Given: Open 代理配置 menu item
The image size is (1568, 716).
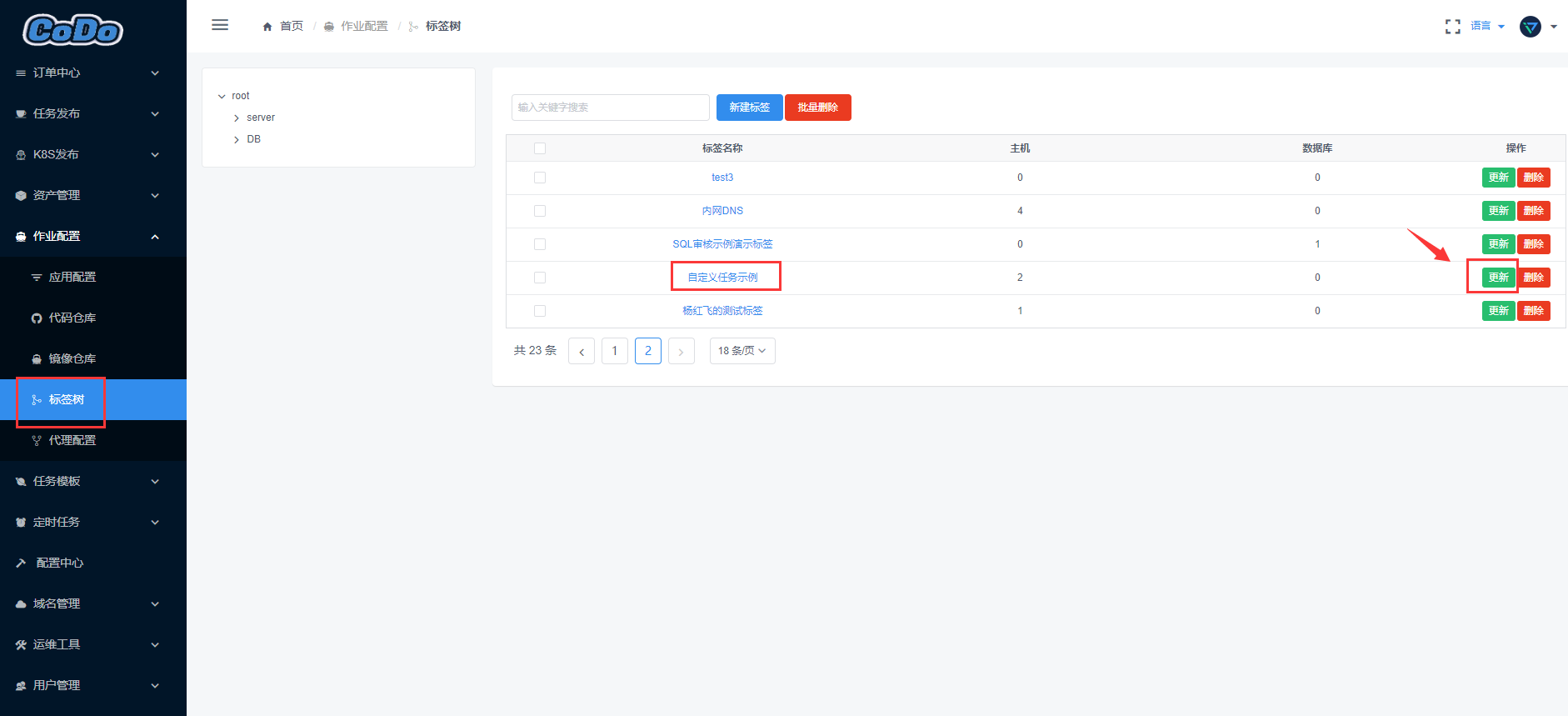Looking at the screenshot, I should coord(93,441).
